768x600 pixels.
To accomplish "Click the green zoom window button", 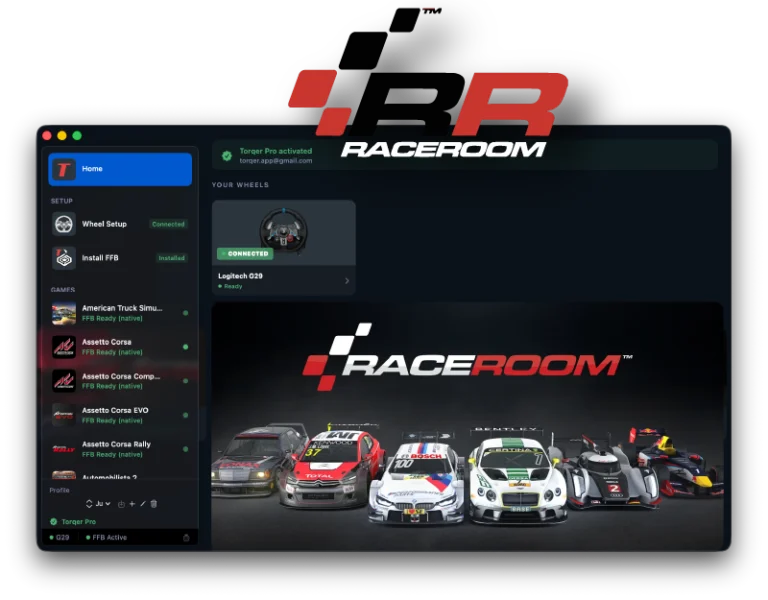I will point(77,136).
